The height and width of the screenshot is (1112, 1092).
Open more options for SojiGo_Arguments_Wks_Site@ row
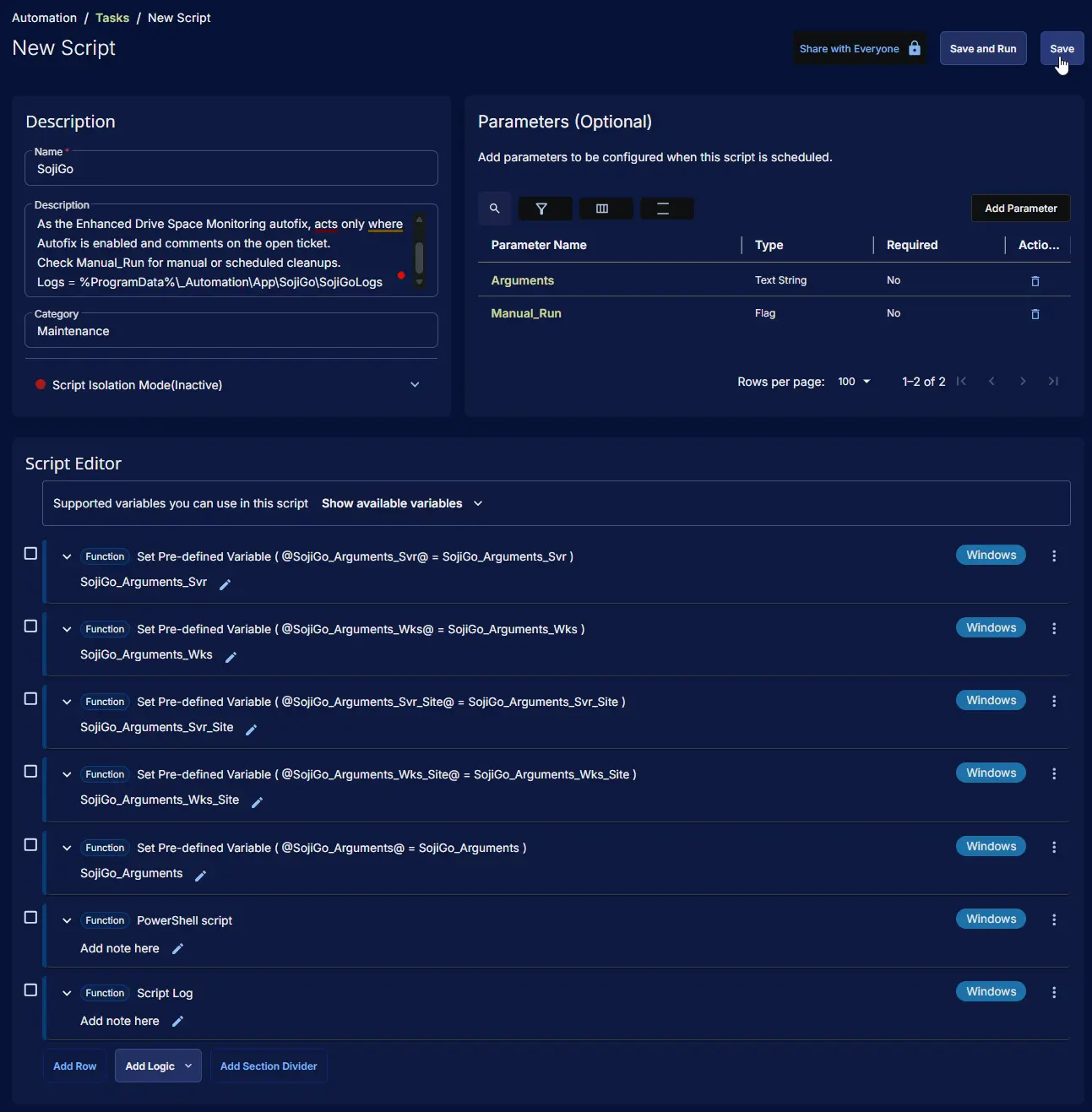point(1054,773)
